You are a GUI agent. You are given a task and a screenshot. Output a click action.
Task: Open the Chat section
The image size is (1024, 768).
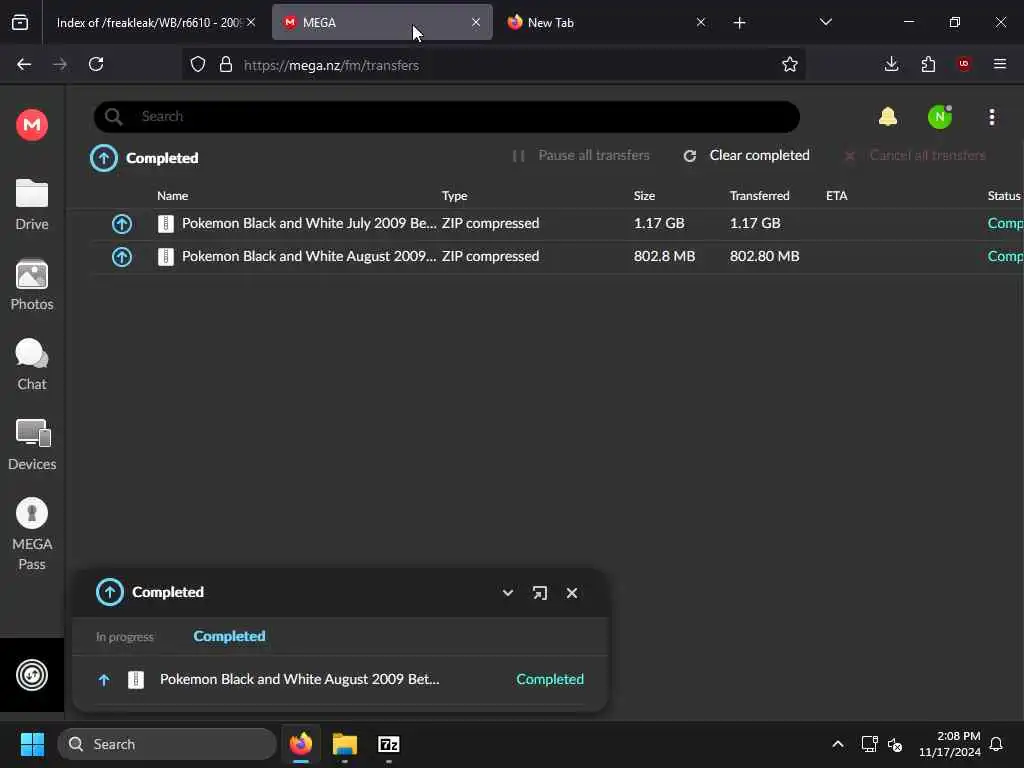(x=31, y=364)
